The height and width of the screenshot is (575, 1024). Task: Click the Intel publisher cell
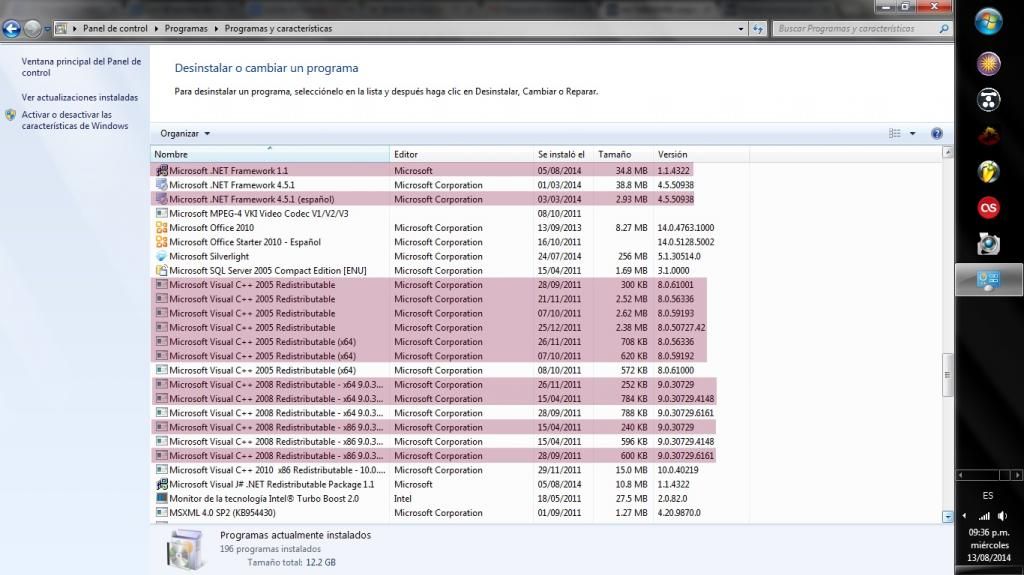[x=403, y=499]
